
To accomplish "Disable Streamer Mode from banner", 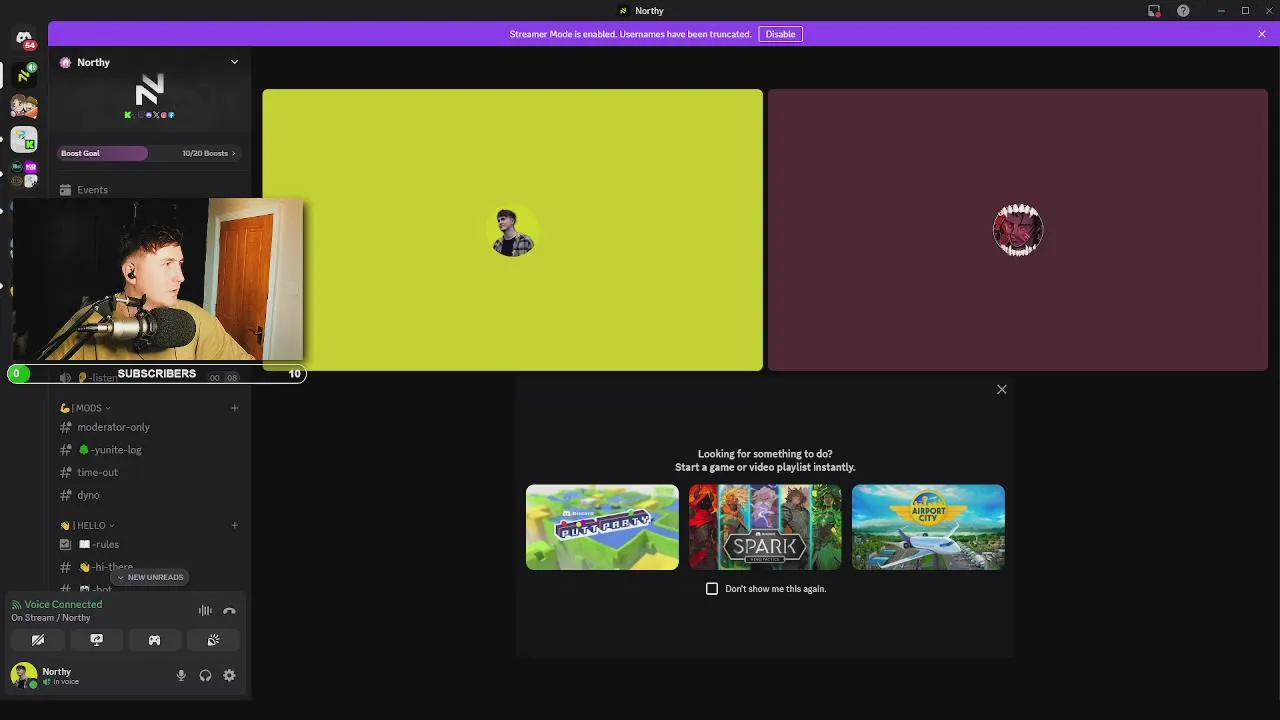I will tap(780, 34).
